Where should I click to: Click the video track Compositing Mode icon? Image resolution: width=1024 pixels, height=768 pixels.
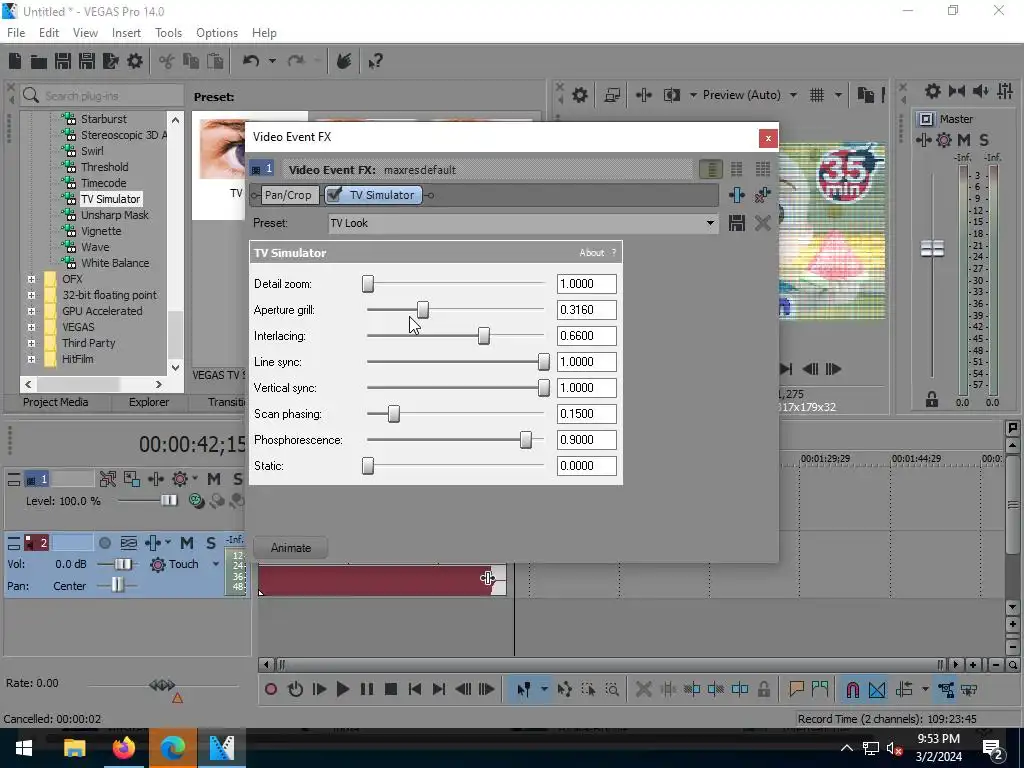click(x=196, y=501)
